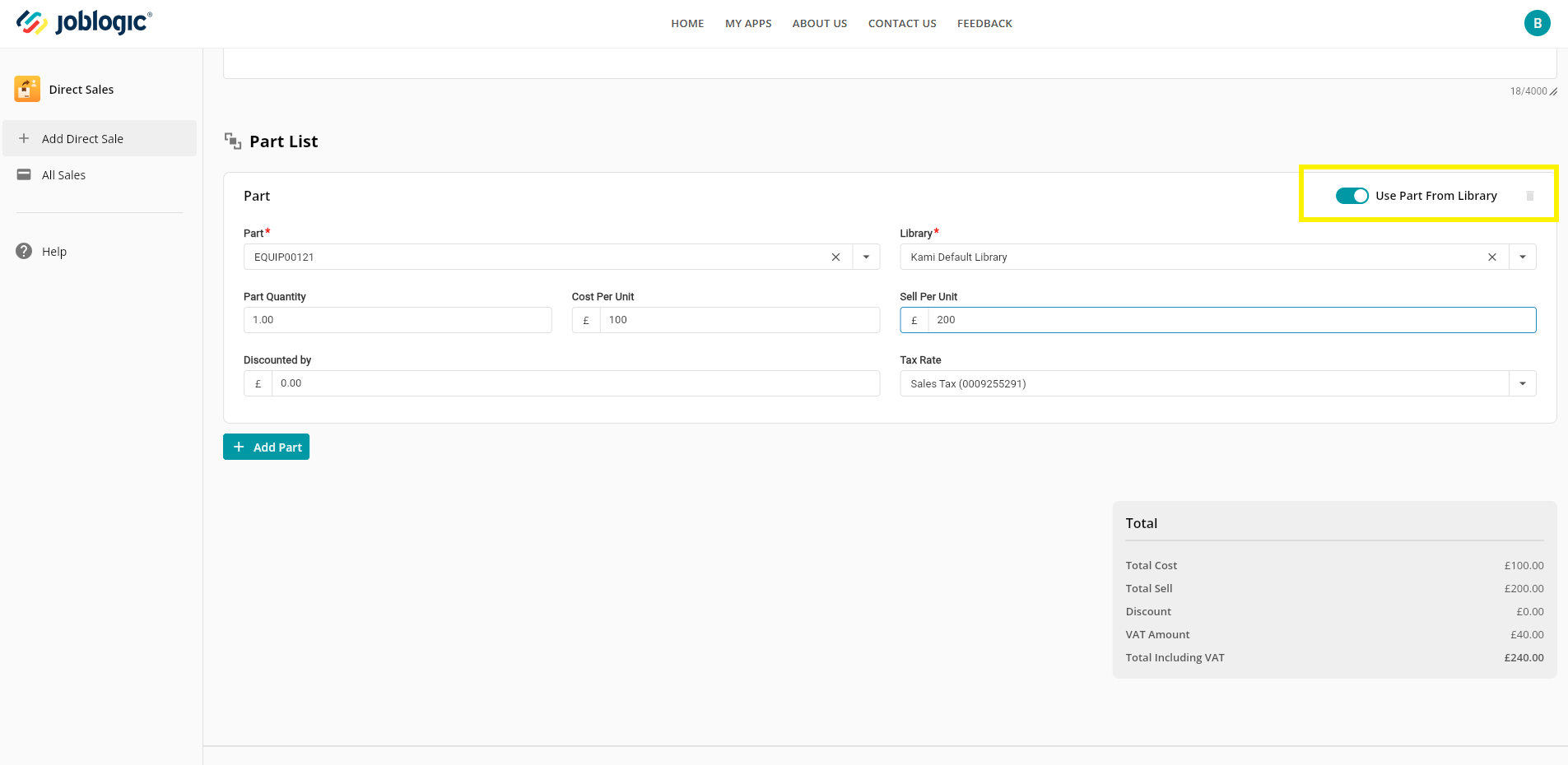Click the Total Including VAT amount £240.00
Image resolution: width=1568 pixels, height=765 pixels.
click(1524, 657)
